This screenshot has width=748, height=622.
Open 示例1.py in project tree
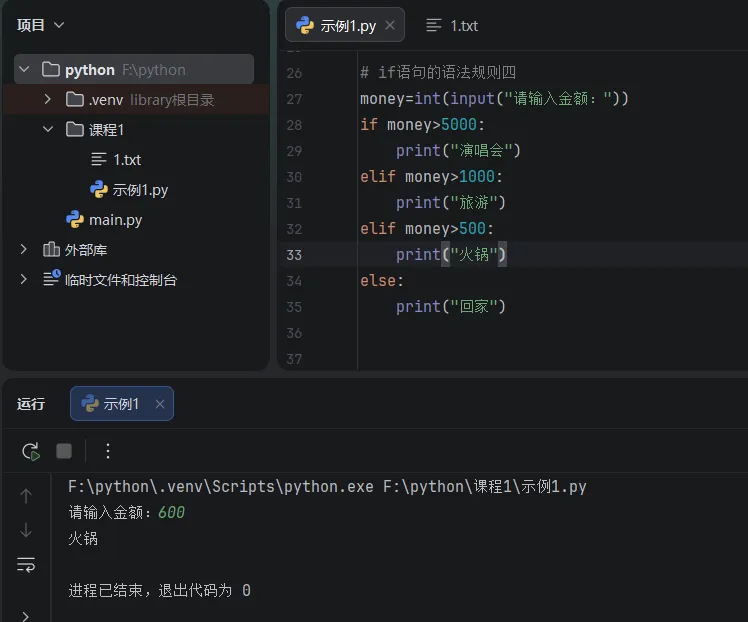pos(129,189)
